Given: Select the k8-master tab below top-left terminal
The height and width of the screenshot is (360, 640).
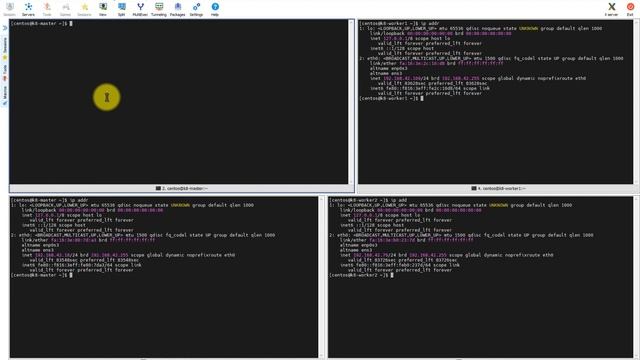Looking at the screenshot, I should tap(182, 189).
